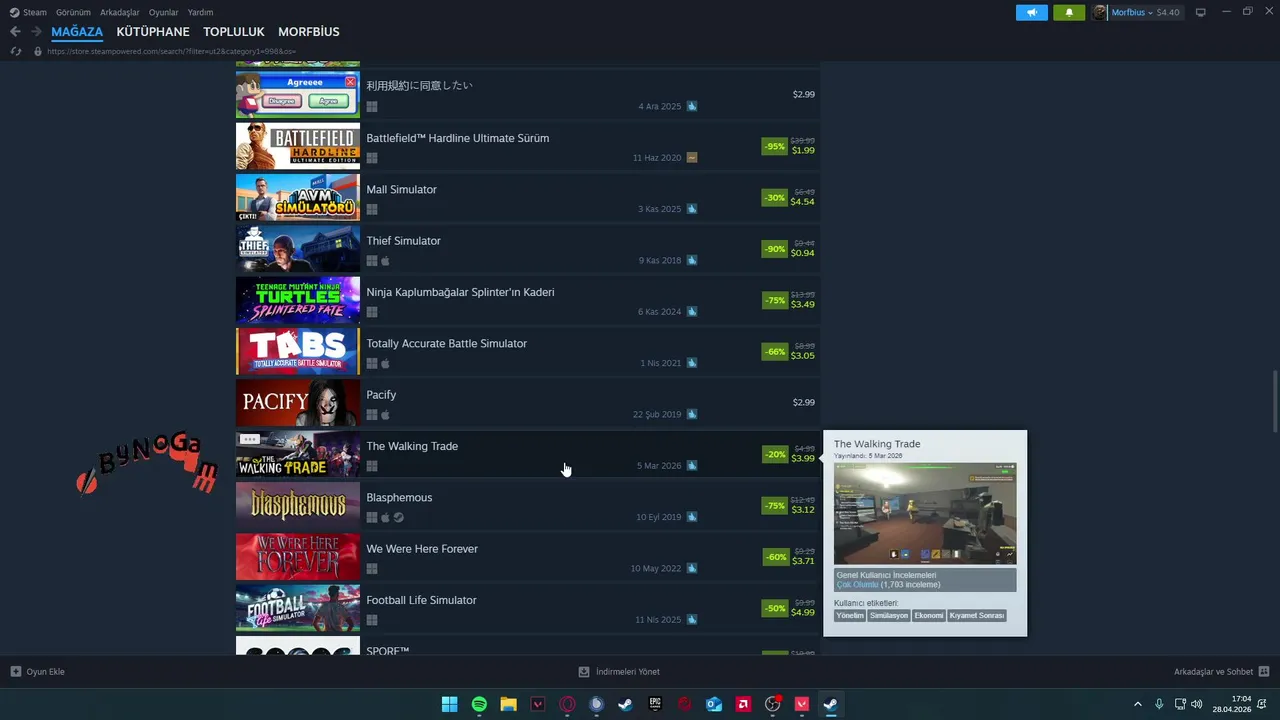Click the friends chat icon at bottom right
This screenshot has width=1280, height=720.
click(1264, 671)
